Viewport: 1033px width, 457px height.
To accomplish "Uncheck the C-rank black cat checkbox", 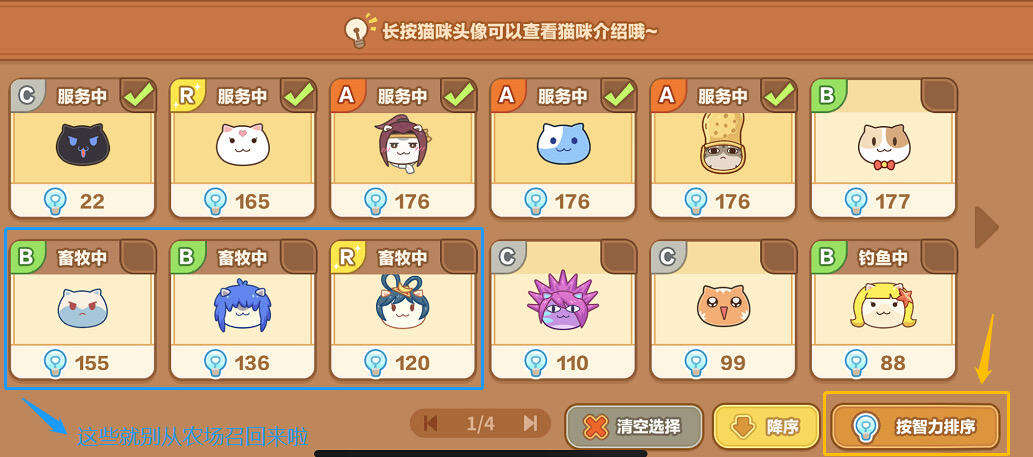I will point(139,96).
